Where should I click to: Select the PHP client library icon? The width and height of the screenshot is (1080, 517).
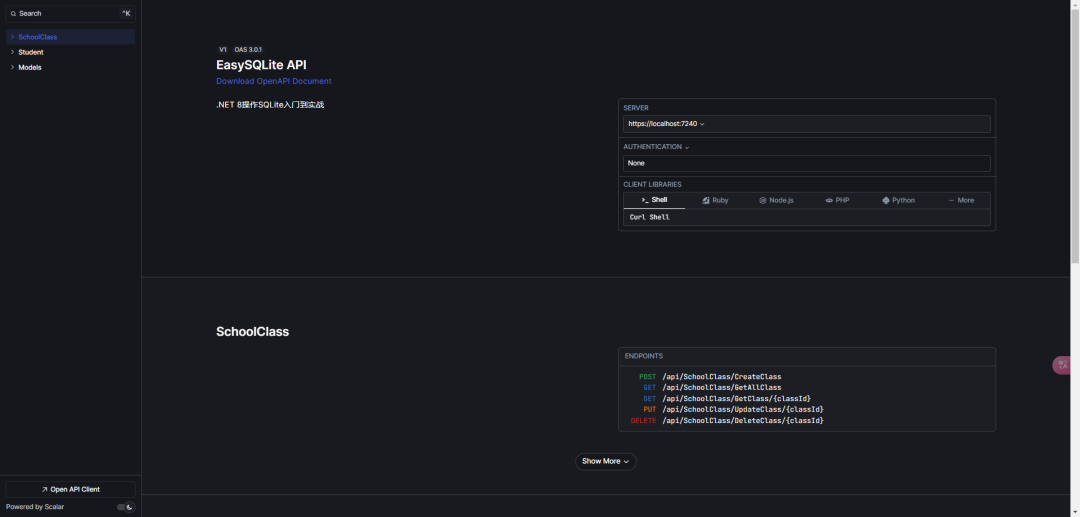tap(829, 200)
